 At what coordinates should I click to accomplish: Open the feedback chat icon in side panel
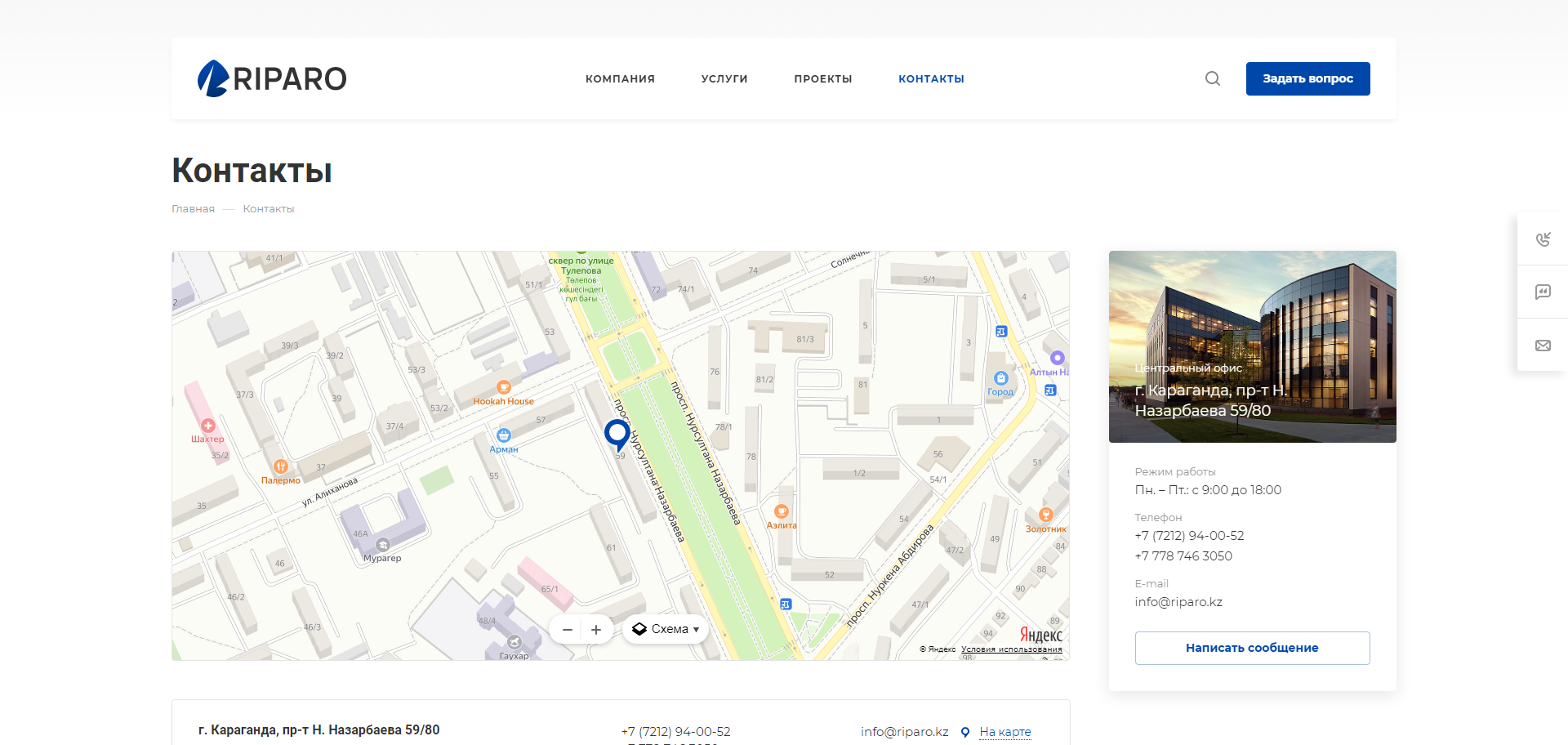click(1543, 292)
